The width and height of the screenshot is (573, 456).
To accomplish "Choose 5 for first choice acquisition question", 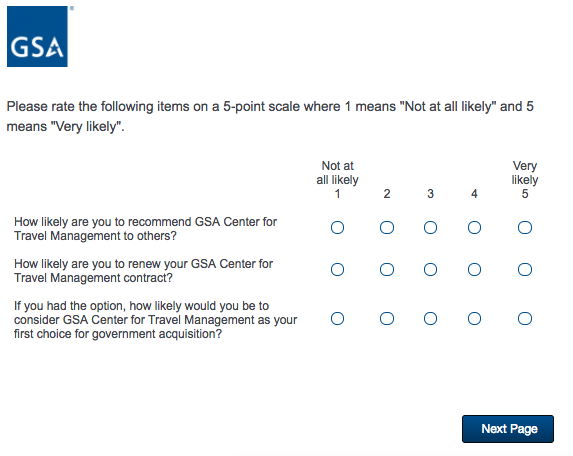I will 525,319.
